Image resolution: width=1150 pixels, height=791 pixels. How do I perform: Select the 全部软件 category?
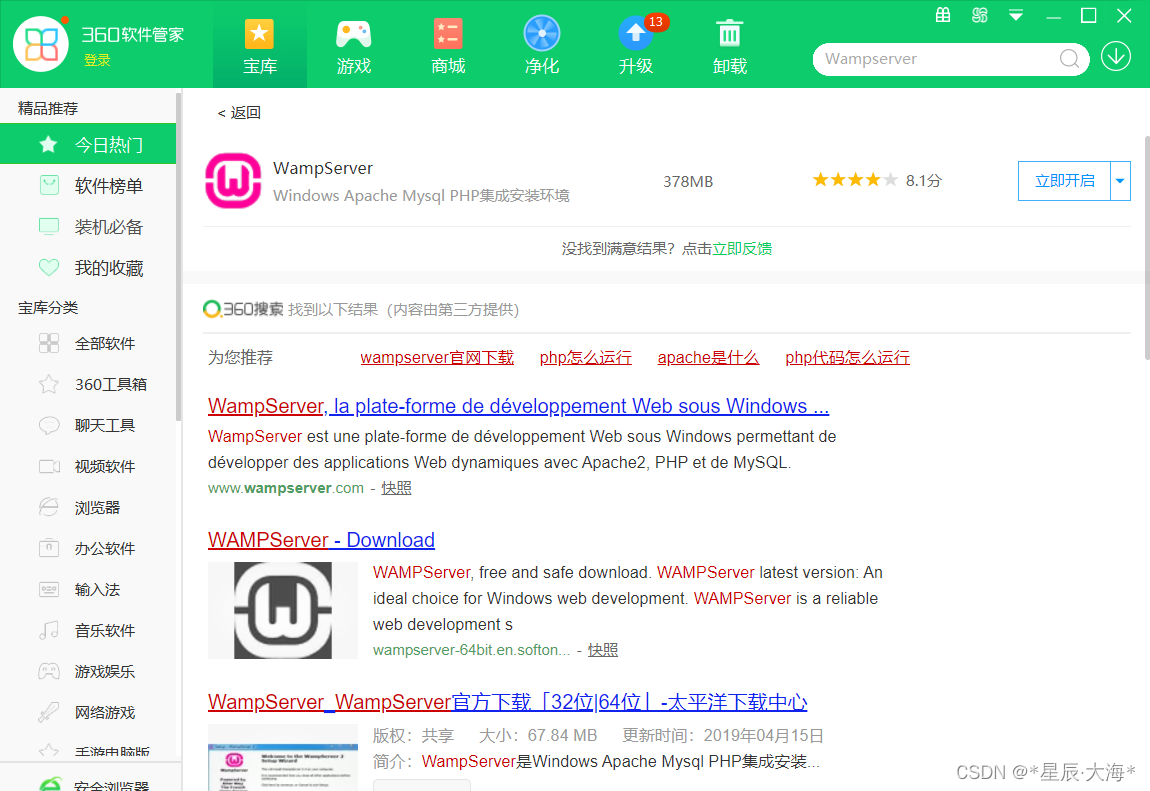[88, 343]
